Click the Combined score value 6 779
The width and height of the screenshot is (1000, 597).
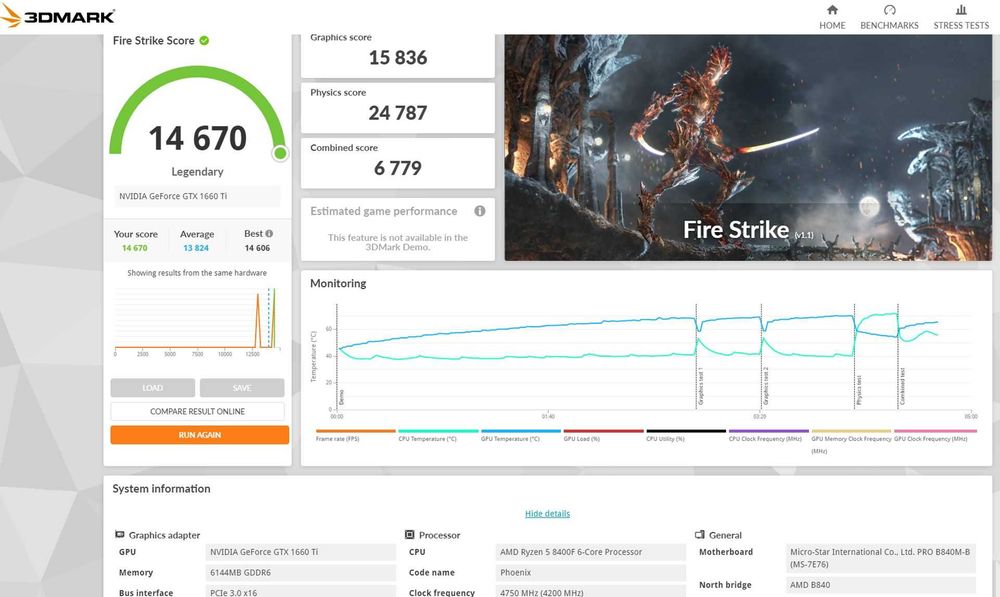click(x=397, y=168)
